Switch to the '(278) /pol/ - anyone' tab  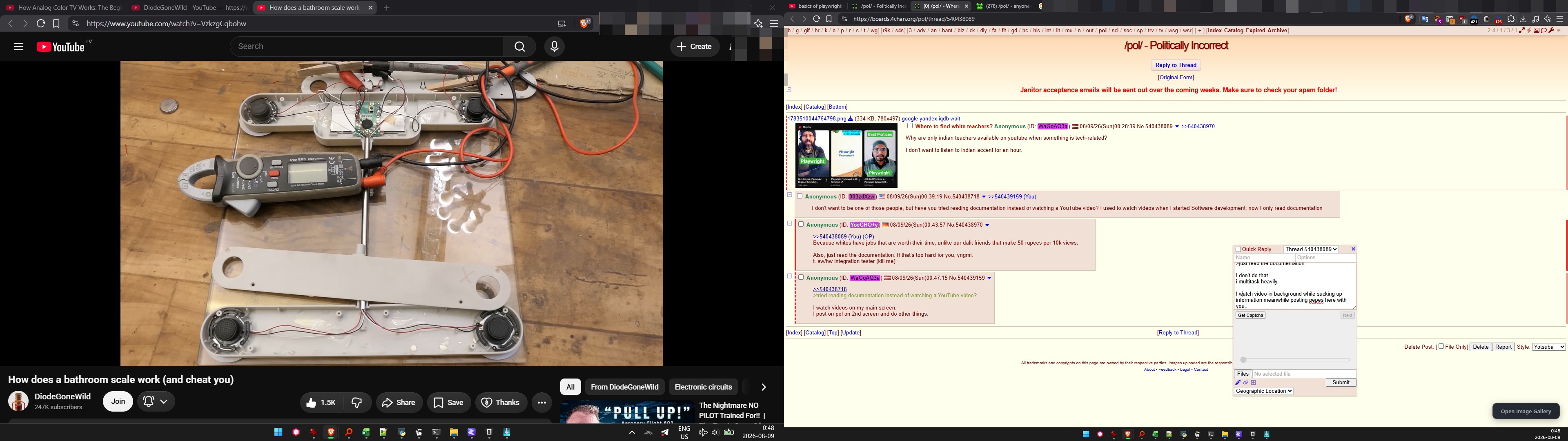(x=1004, y=6)
